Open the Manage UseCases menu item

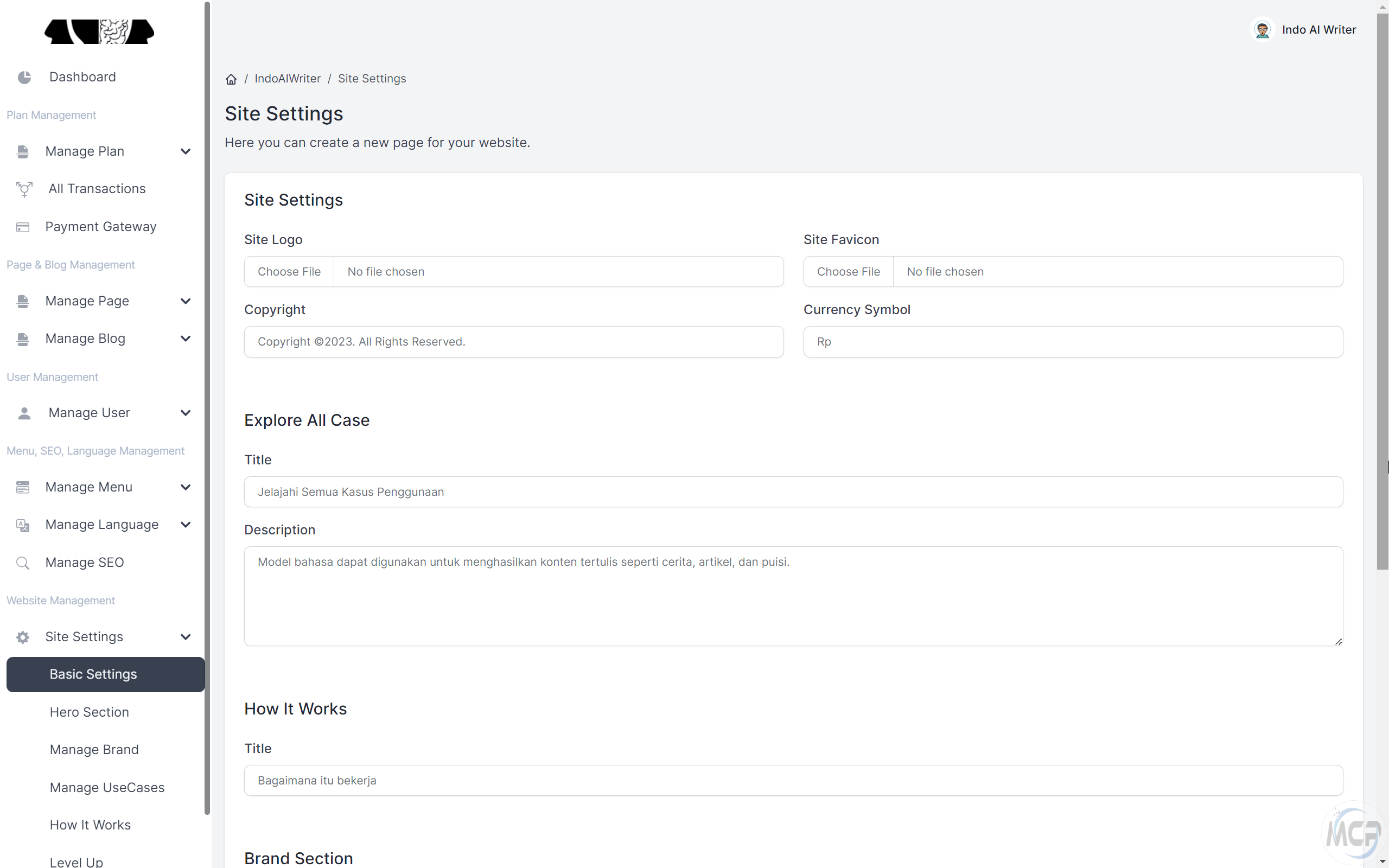tap(107, 788)
